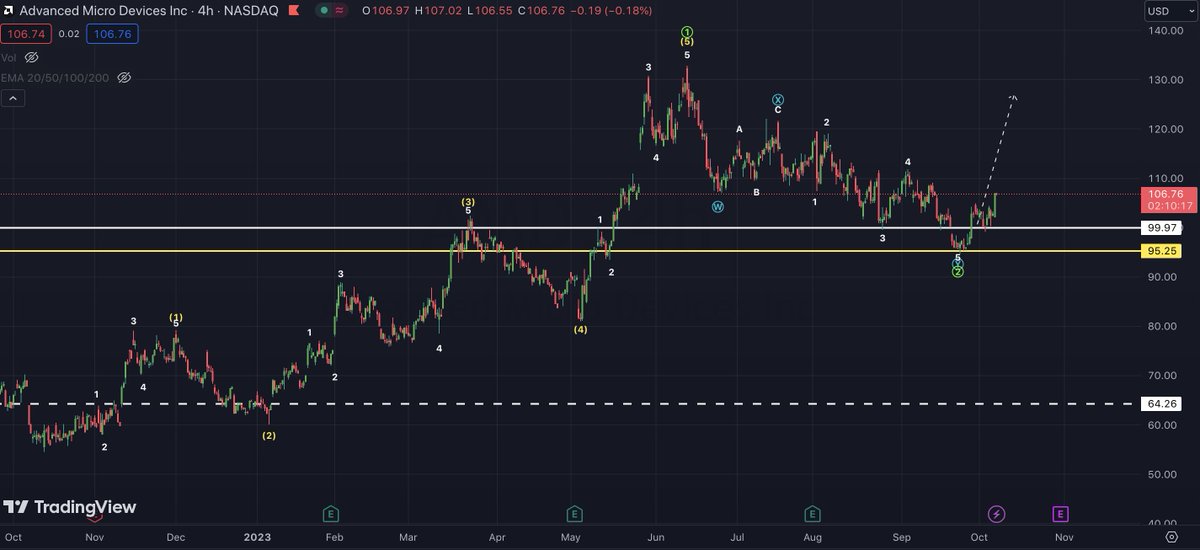This screenshot has width=1200, height=550.
Task: Select the circled X wave label
Action: [778, 99]
